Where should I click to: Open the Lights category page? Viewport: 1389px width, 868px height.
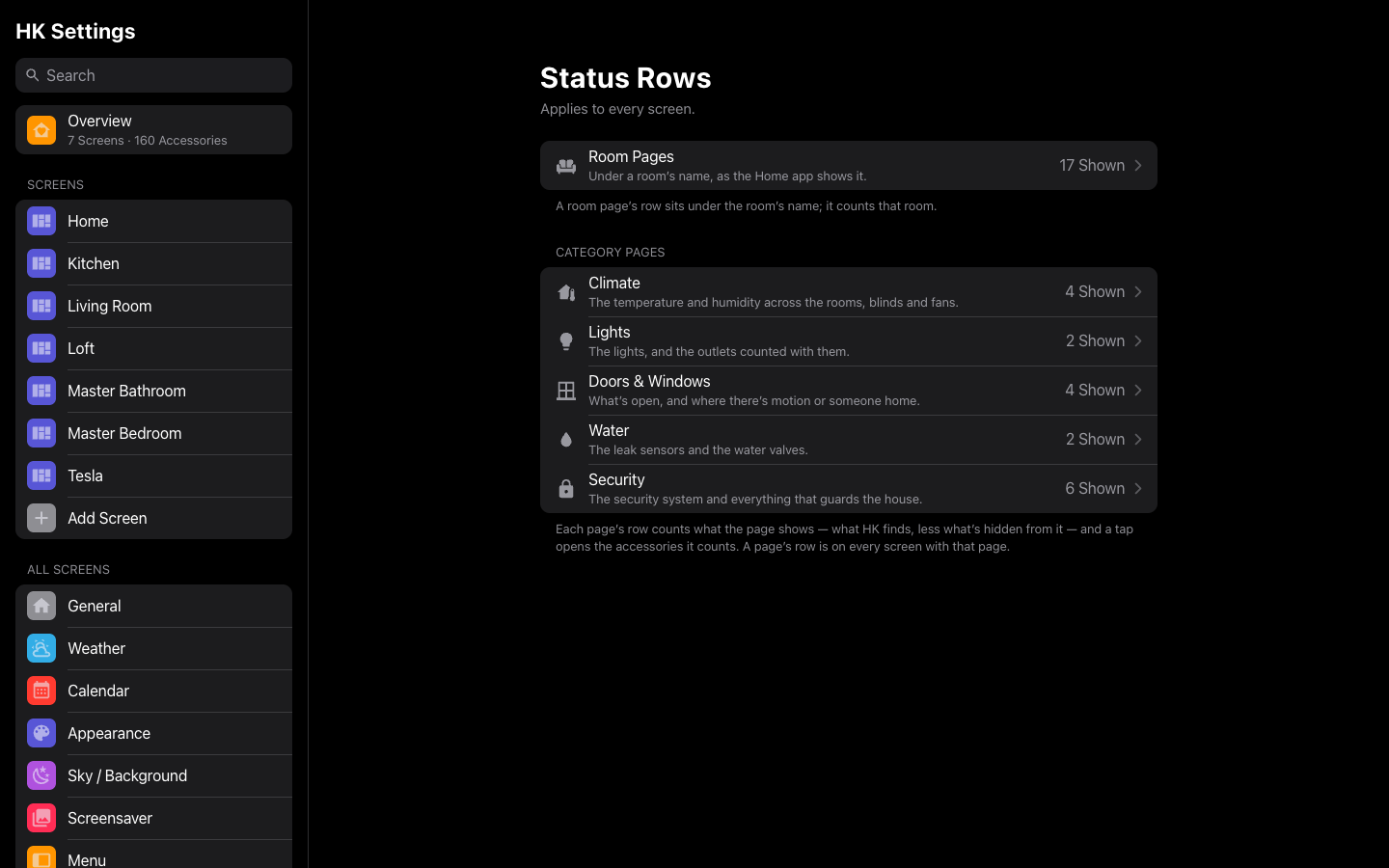849,341
